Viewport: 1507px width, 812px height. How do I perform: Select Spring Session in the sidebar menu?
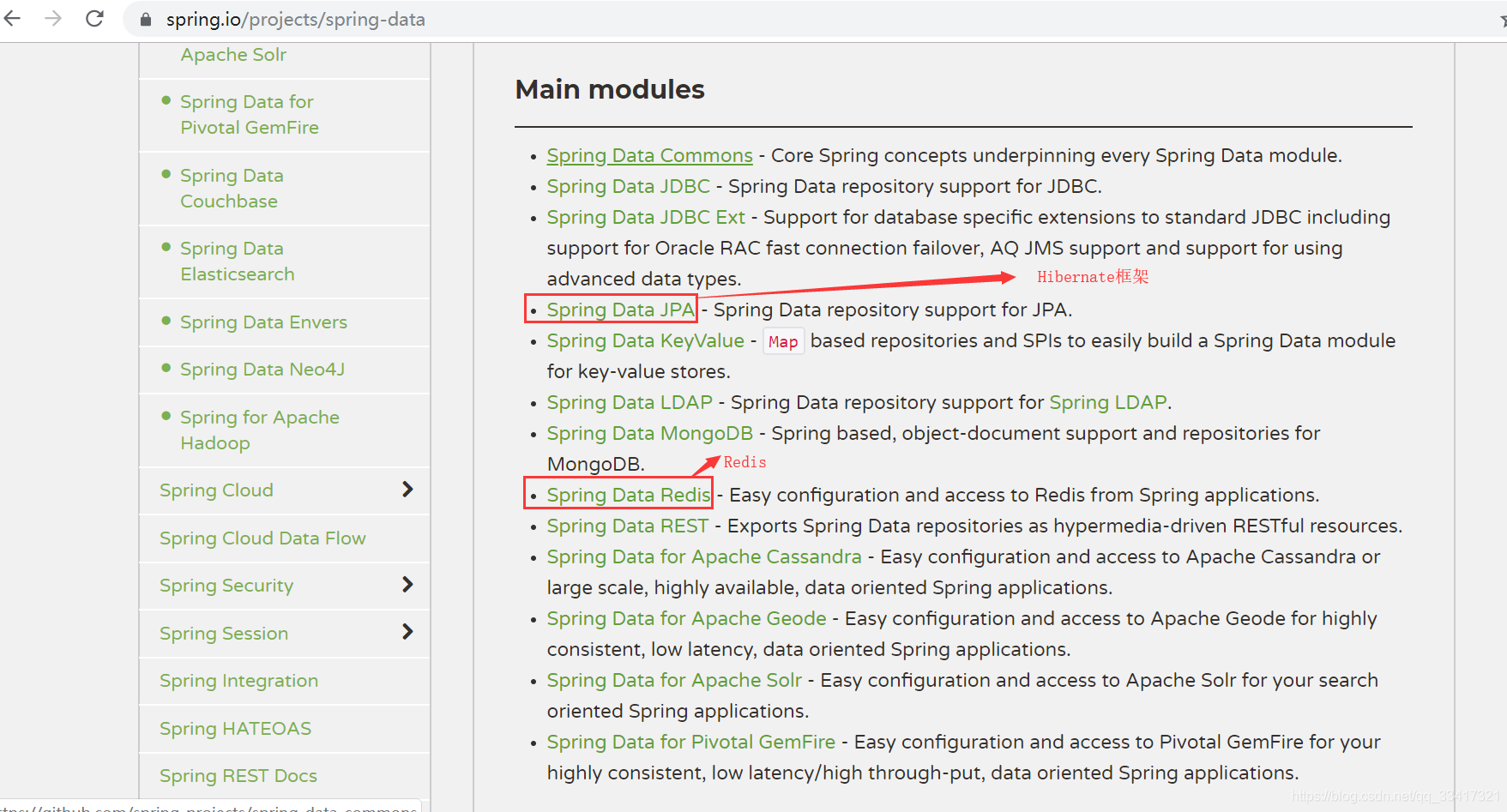(224, 634)
